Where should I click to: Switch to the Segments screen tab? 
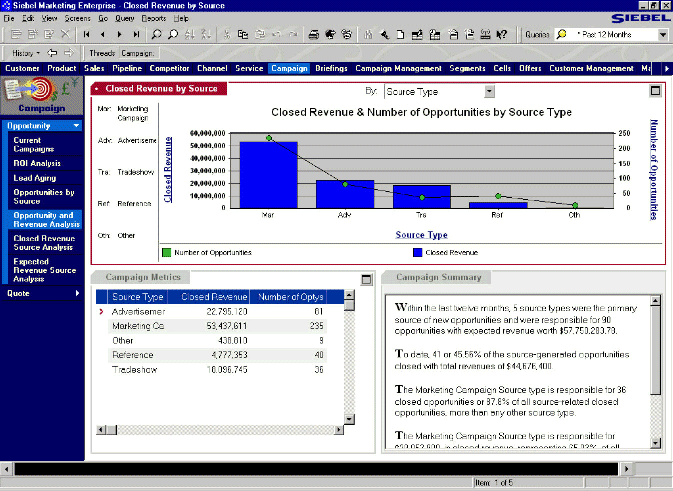click(x=467, y=69)
